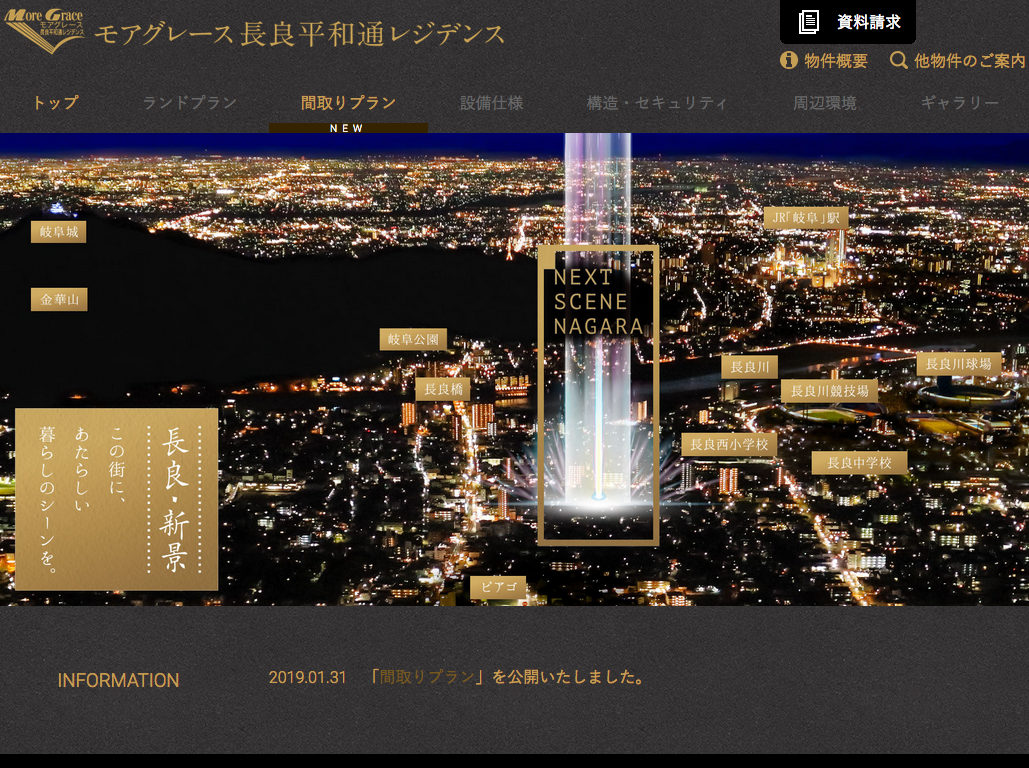
Task: Click the info icon beside 物件概要
Action: tap(789, 61)
